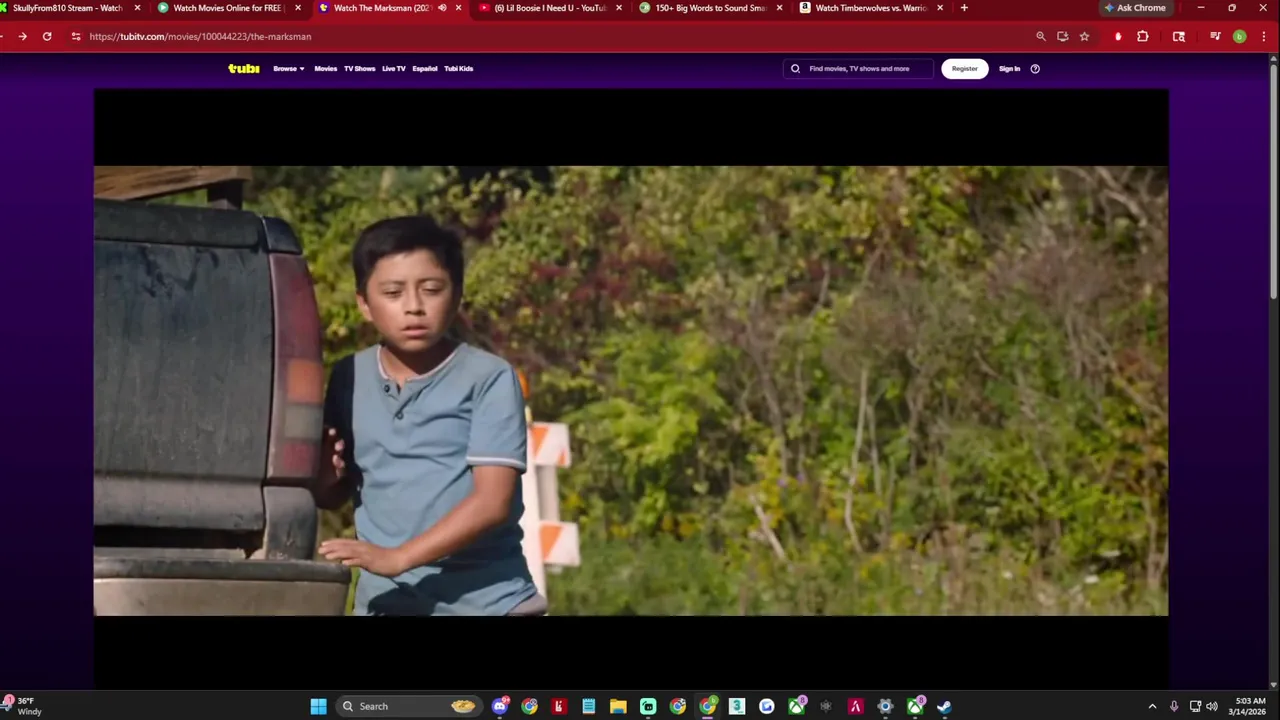The height and width of the screenshot is (720, 1280).
Task: Go forward with the browser arrow
Action: [x=22, y=36]
